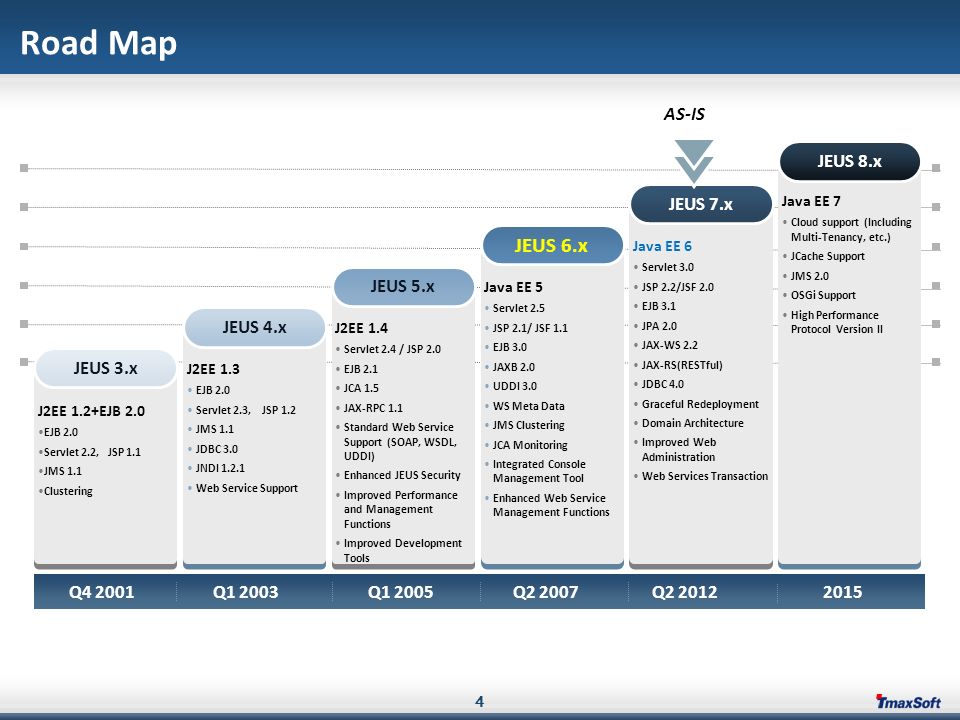
Task: Click the JNDI 1.2.1 bullet
Action: (217, 468)
